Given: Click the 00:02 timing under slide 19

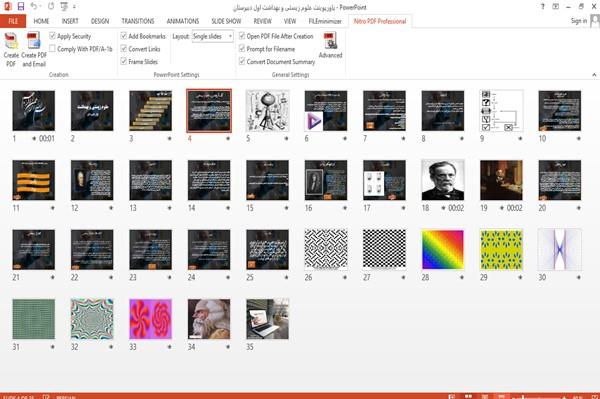Looking at the screenshot, I should (514, 208).
